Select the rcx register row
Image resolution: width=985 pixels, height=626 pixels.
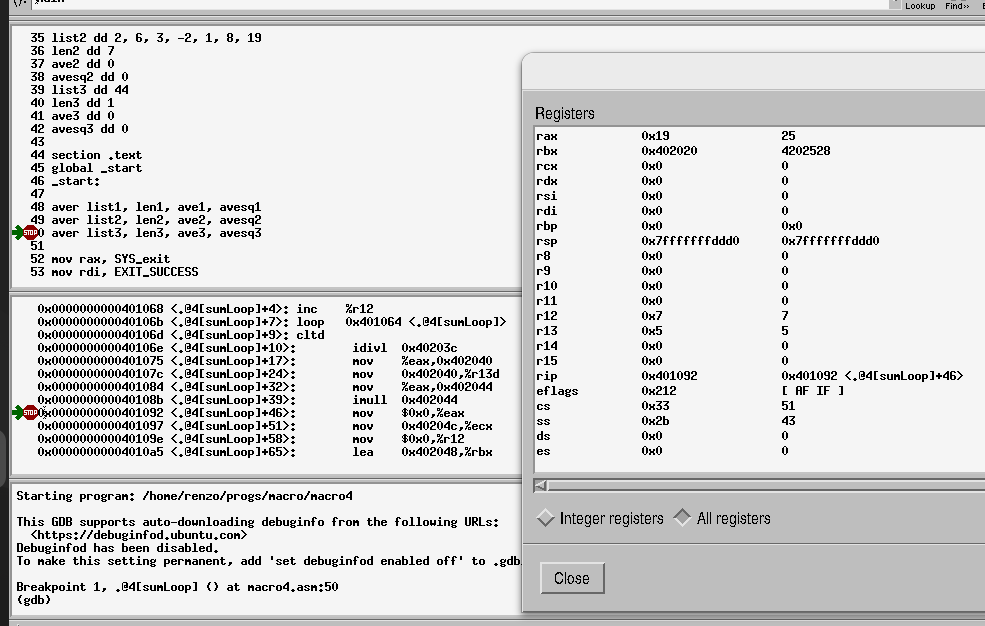click(x=760, y=166)
